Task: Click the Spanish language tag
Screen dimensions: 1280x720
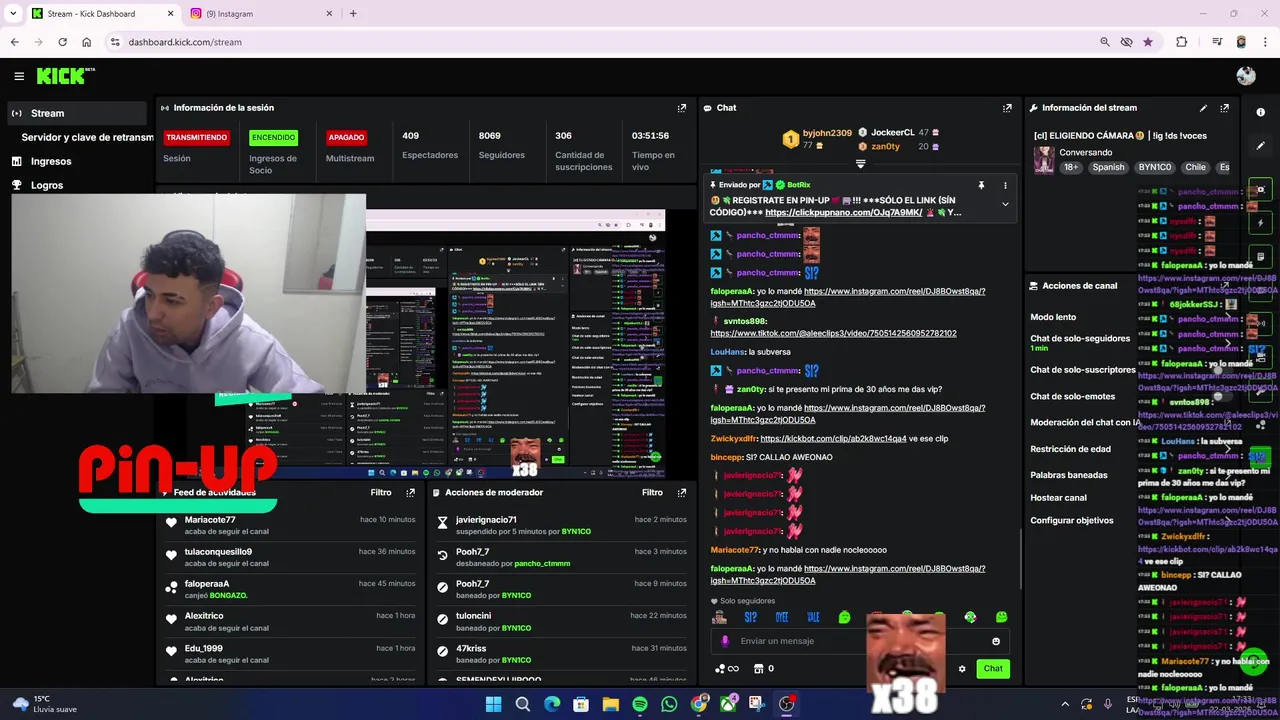Action: click(x=1108, y=168)
